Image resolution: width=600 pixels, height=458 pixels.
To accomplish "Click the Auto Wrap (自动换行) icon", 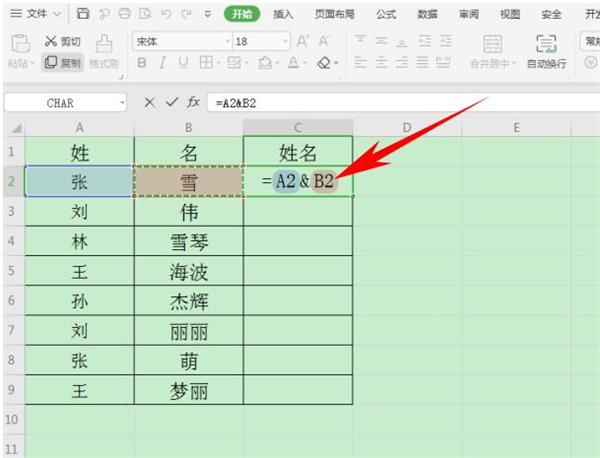I will 546,43.
